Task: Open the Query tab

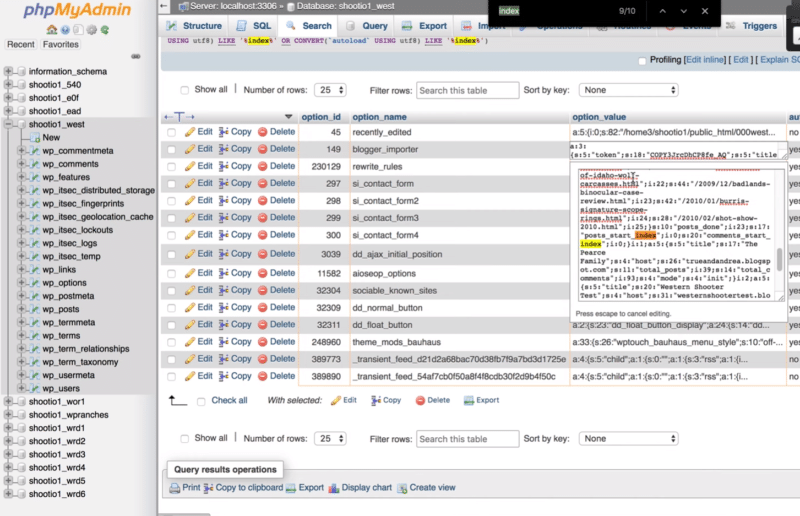Action: [x=367, y=26]
